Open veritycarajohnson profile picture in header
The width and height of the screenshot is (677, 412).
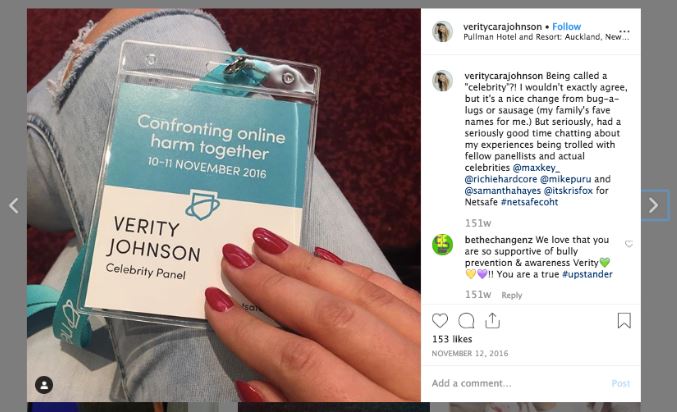click(x=443, y=32)
